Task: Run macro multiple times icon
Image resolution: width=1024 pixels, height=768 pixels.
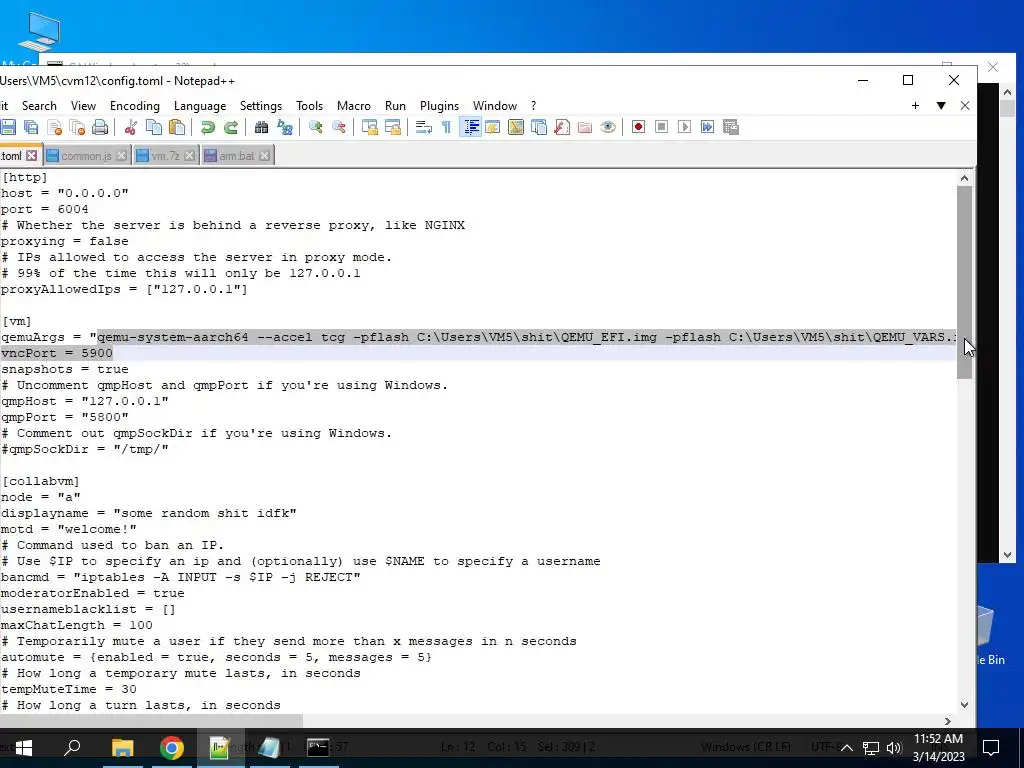Action: point(707,127)
